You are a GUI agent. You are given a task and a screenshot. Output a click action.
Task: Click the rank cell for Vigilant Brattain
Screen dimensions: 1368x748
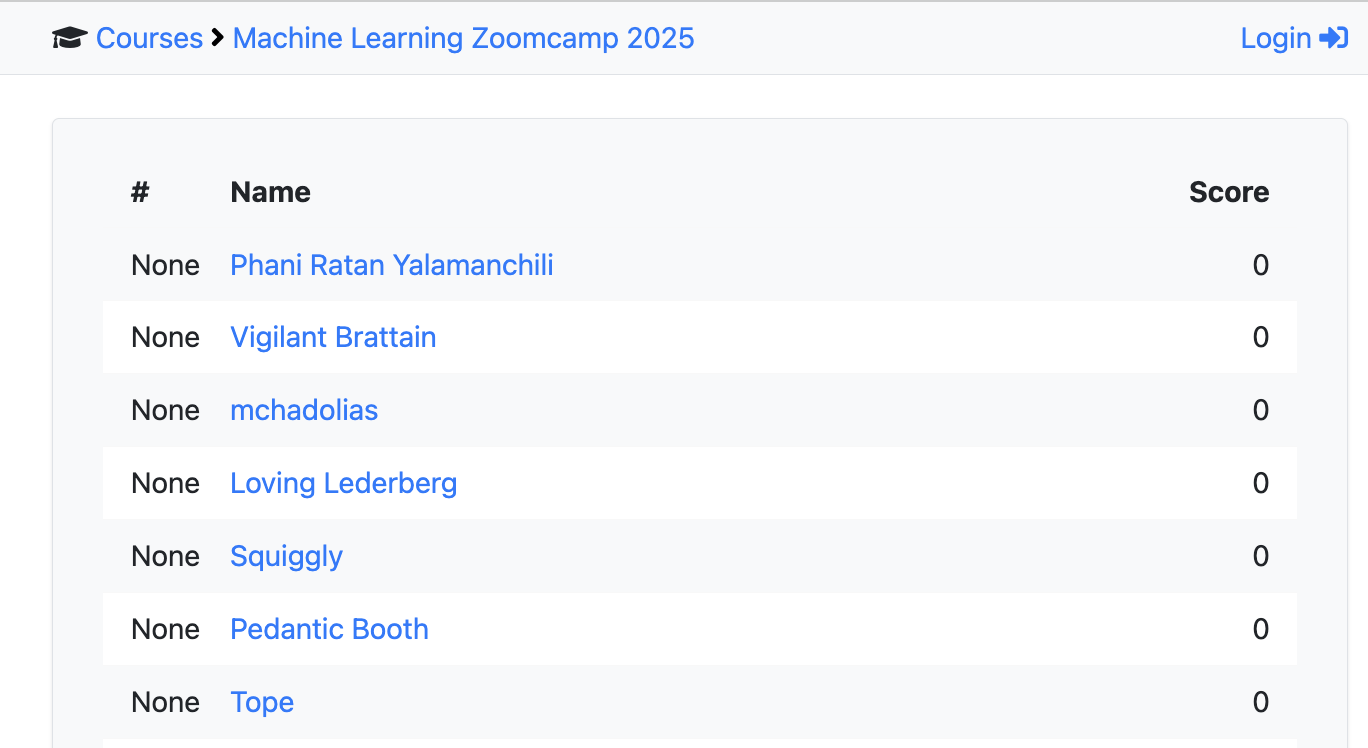coord(165,338)
